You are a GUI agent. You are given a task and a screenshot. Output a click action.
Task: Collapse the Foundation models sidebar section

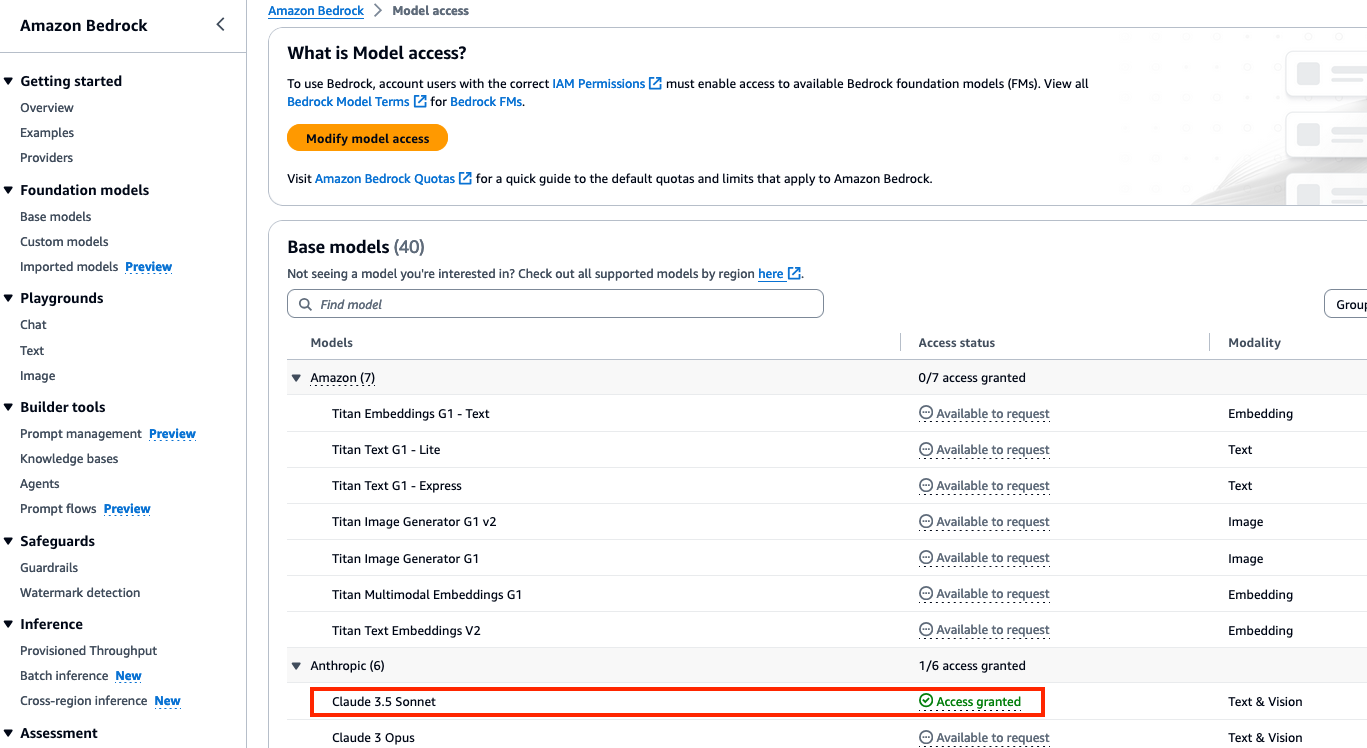pos(9,190)
